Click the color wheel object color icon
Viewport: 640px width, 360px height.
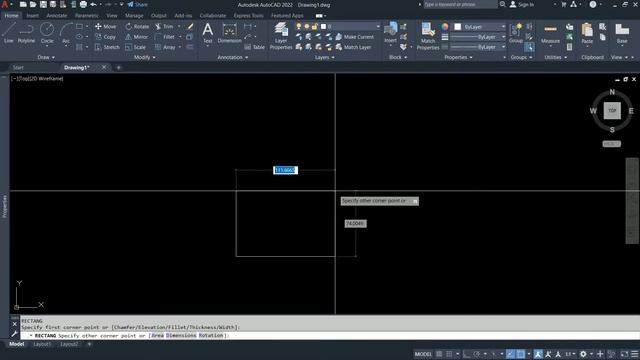tap(444, 27)
